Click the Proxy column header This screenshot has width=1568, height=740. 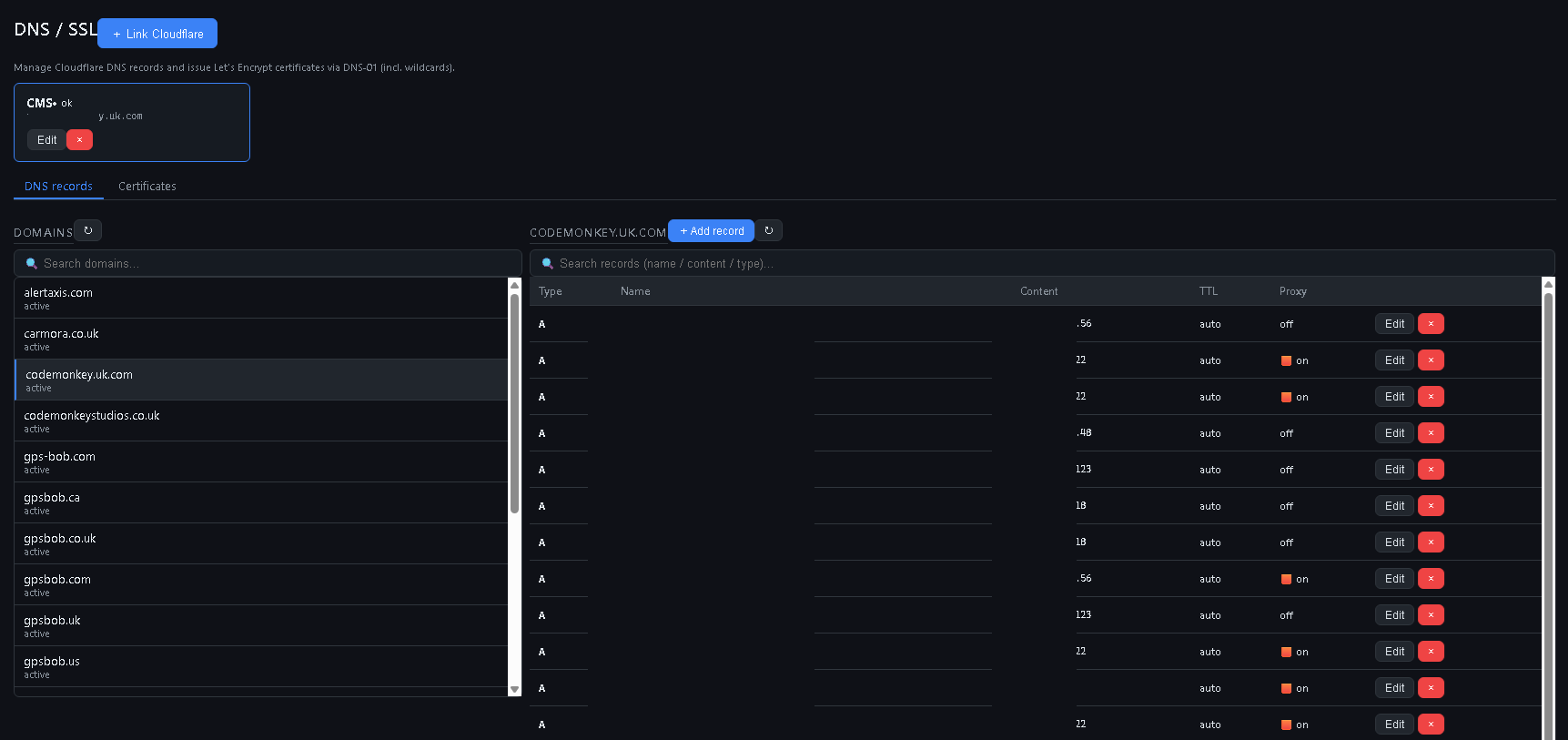(x=1292, y=291)
